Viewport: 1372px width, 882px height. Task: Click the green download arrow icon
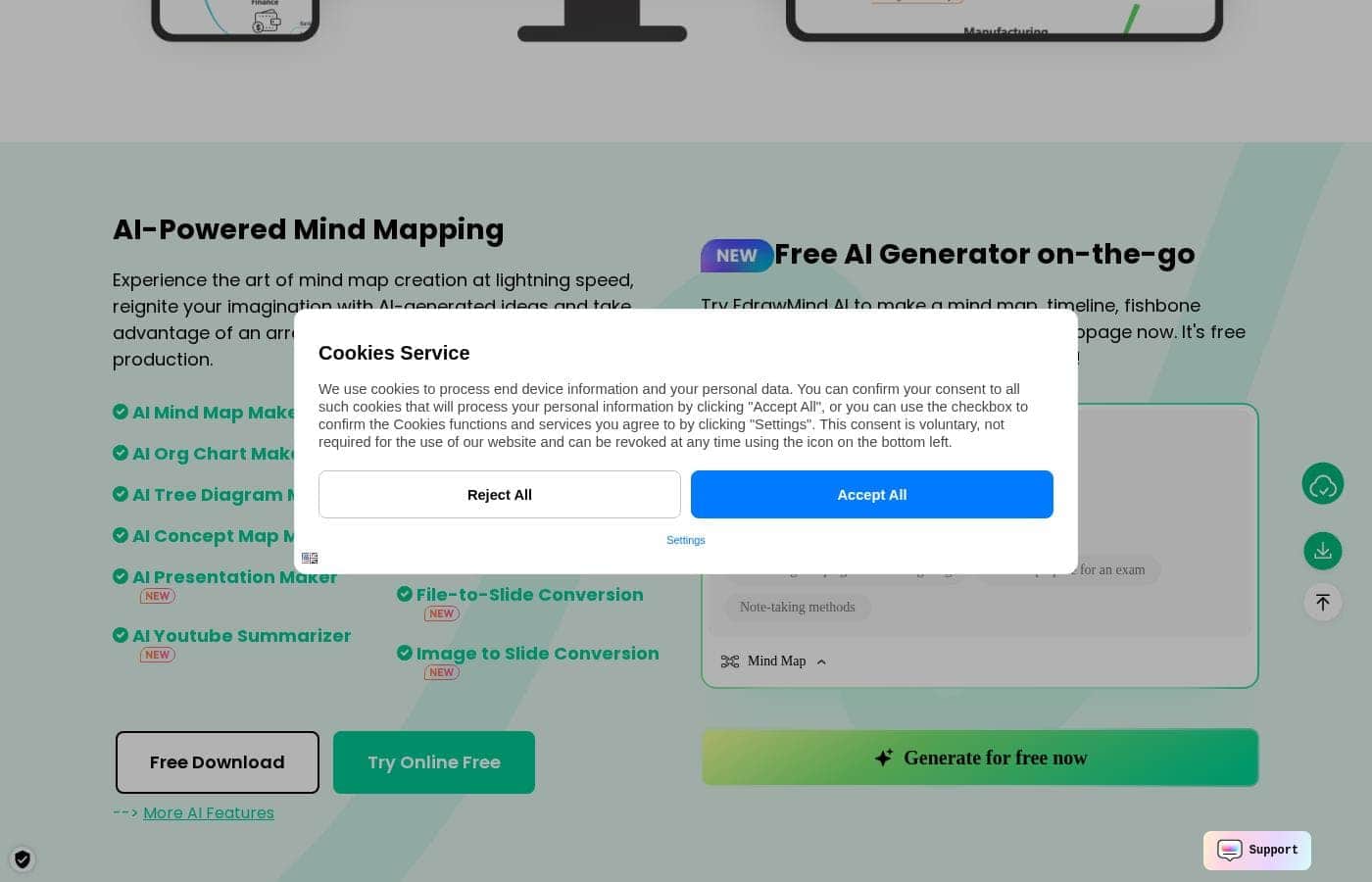coord(1323,551)
